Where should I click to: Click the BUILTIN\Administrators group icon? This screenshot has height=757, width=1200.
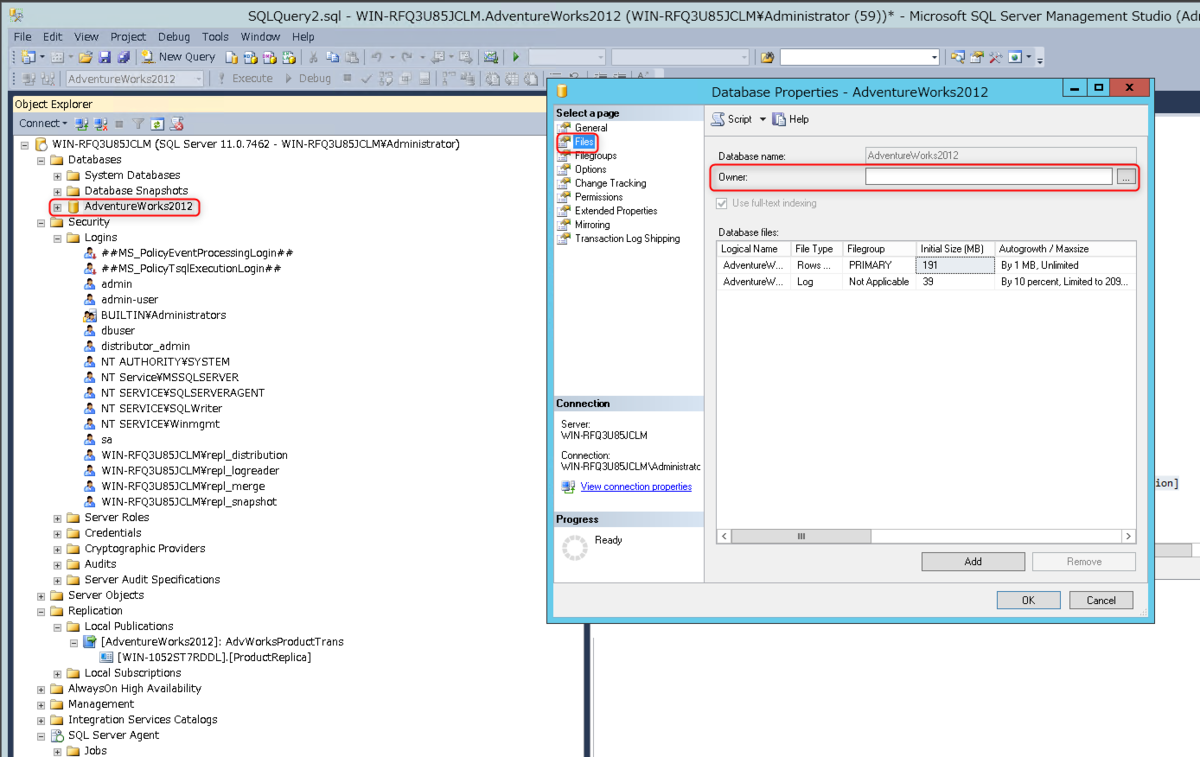(91, 315)
